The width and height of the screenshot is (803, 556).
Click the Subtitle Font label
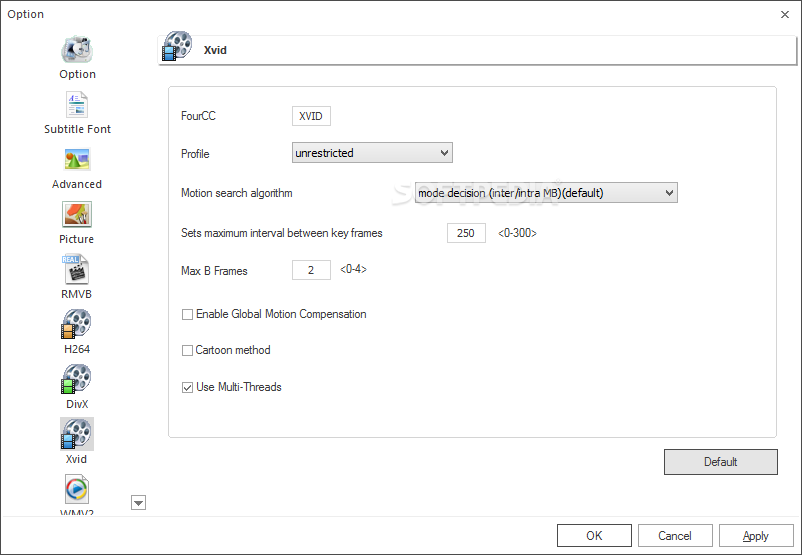(77, 129)
